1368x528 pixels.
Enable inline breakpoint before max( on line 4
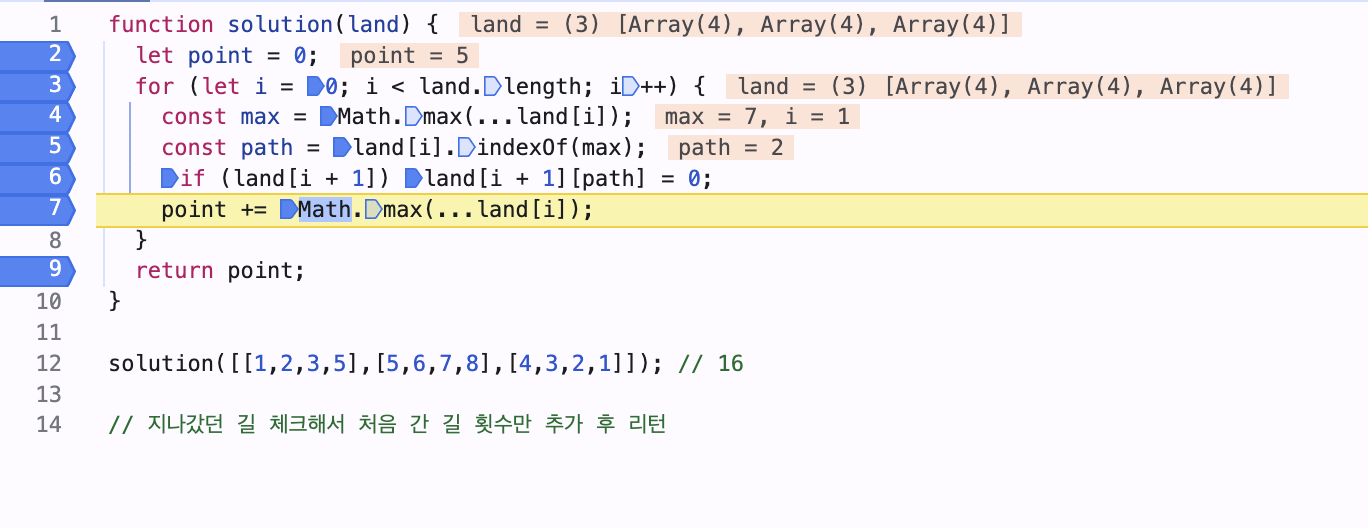click(412, 117)
